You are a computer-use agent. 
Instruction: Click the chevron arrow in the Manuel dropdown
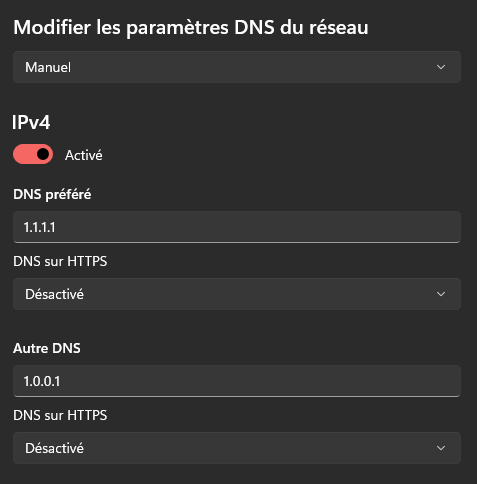(x=441, y=67)
